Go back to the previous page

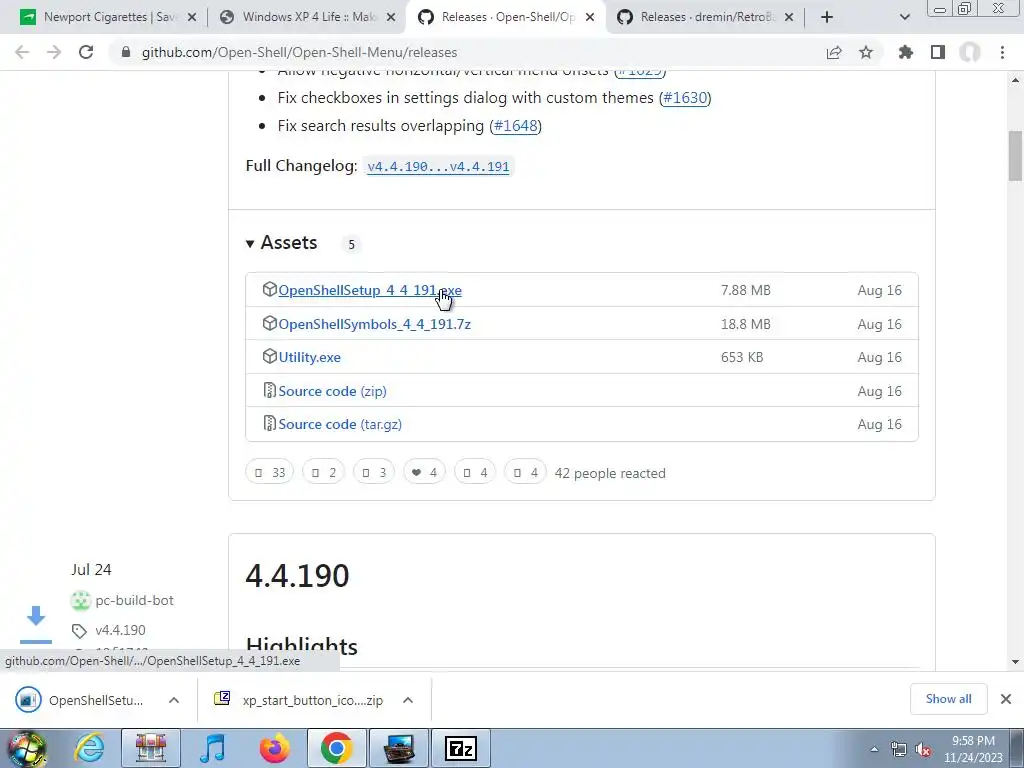(22, 52)
